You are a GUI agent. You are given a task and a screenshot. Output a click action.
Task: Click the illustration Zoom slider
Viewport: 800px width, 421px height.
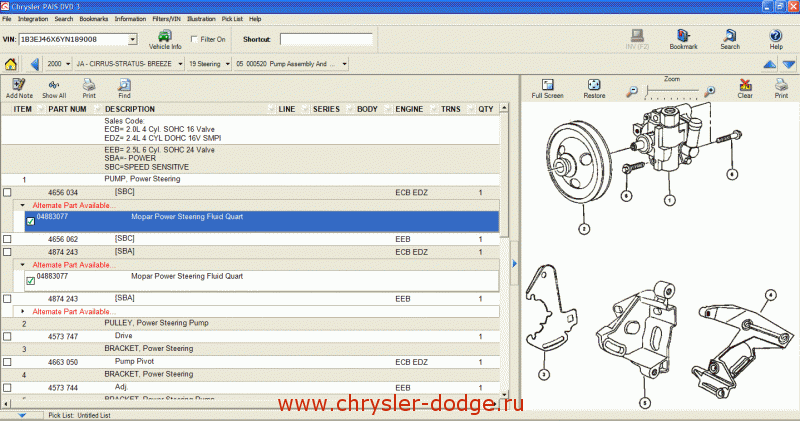672,91
